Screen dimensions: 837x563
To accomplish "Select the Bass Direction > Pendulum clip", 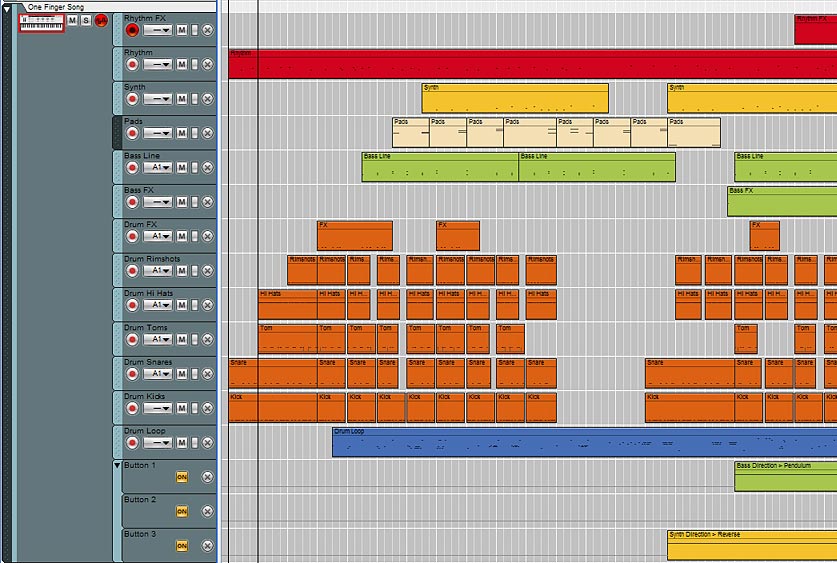I will click(786, 477).
